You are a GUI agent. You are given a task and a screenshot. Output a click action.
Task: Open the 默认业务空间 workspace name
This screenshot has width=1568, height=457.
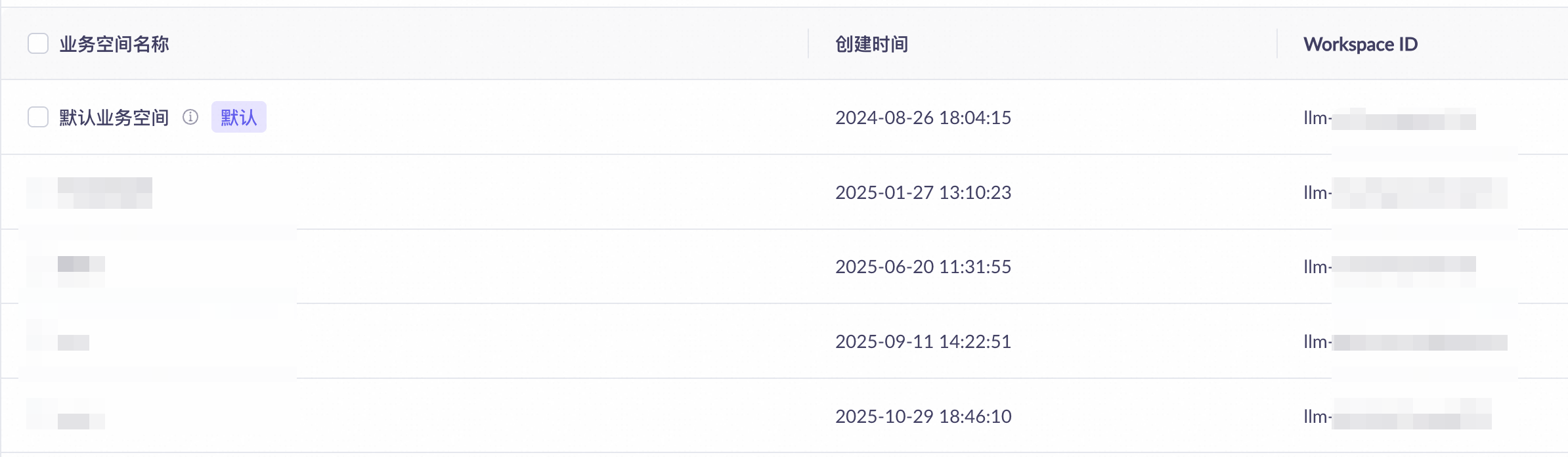click(x=114, y=118)
